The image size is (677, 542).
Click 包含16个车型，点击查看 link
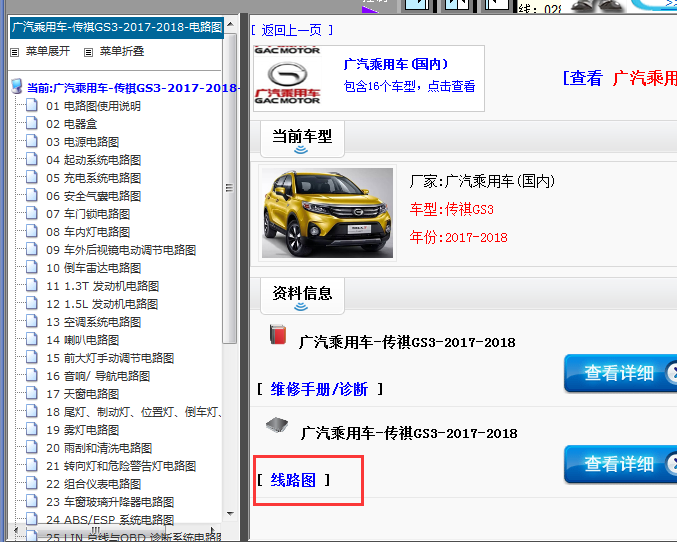click(x=409, y=86)
